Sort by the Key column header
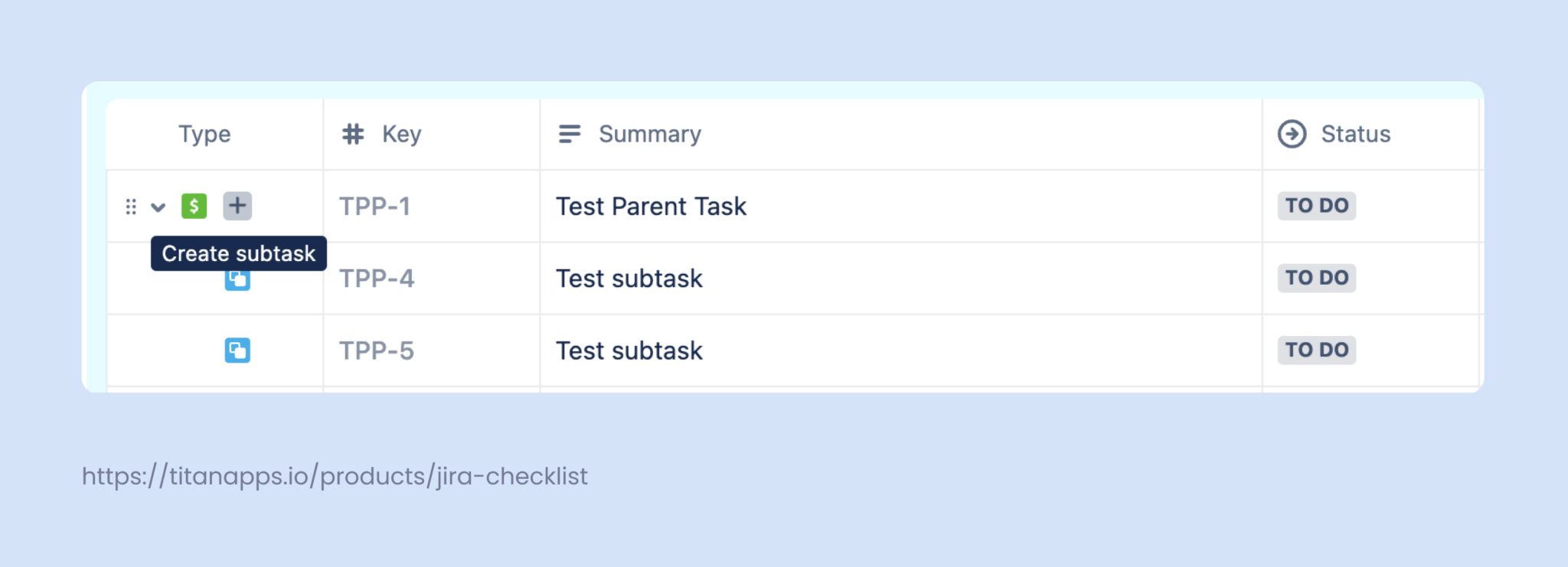Image resolution: width=1568 pixels, height=567 pixels. tap(402, 134)
